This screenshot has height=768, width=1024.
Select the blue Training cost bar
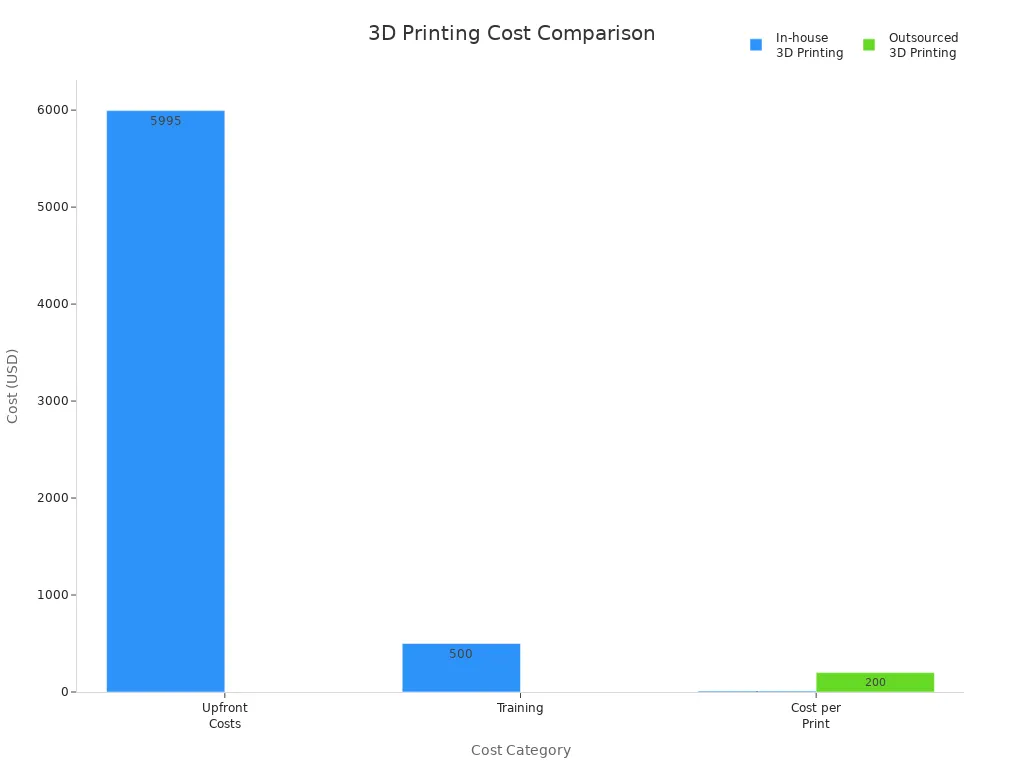tap(460, 668)
